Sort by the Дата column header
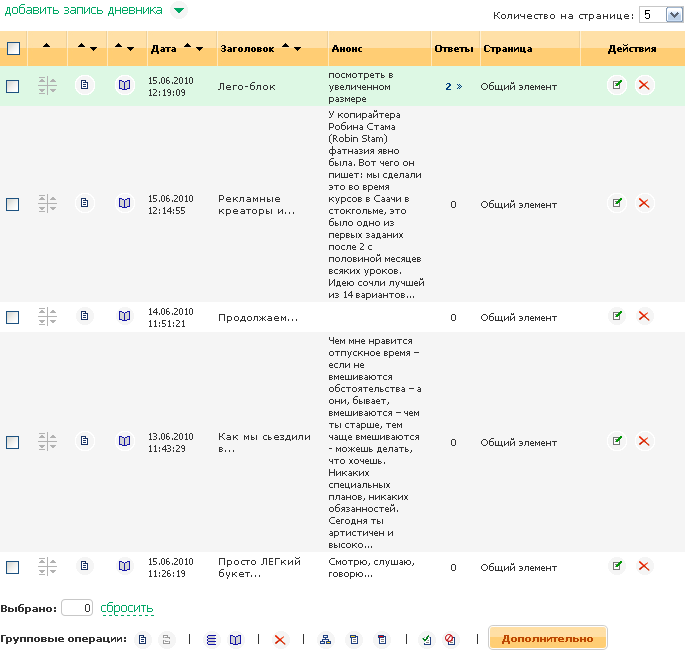 click(163, 48)
